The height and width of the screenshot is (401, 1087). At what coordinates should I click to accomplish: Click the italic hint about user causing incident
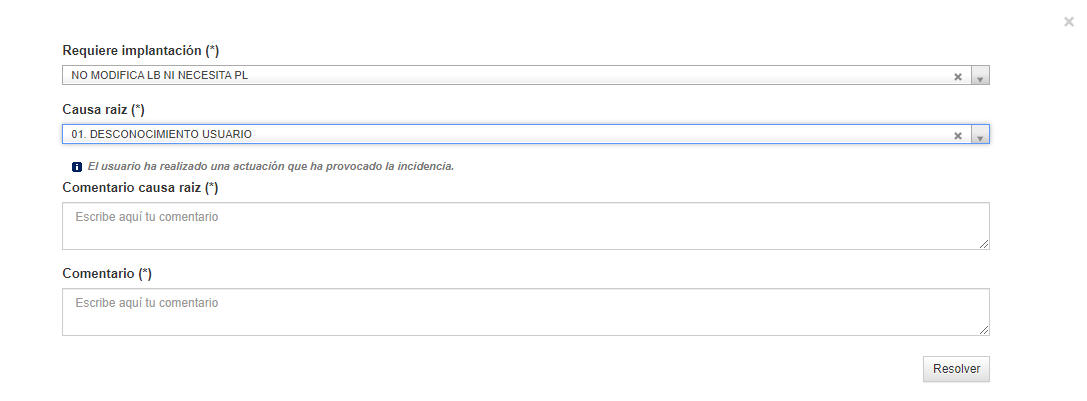(271, 167)
